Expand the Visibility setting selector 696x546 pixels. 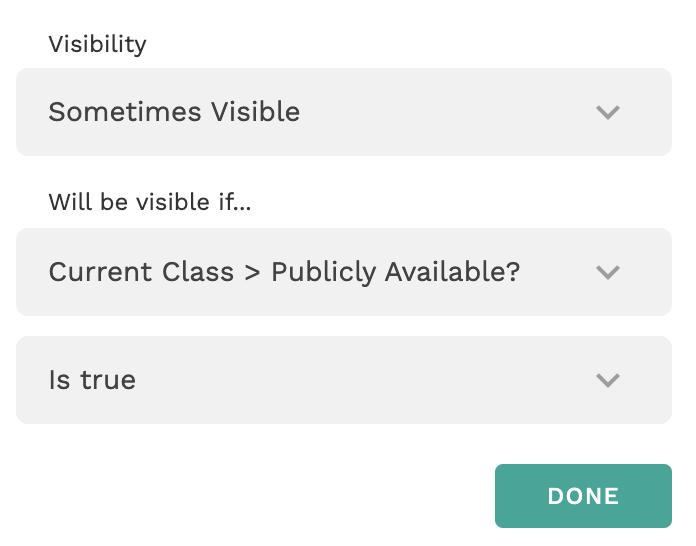pos(343,112)
